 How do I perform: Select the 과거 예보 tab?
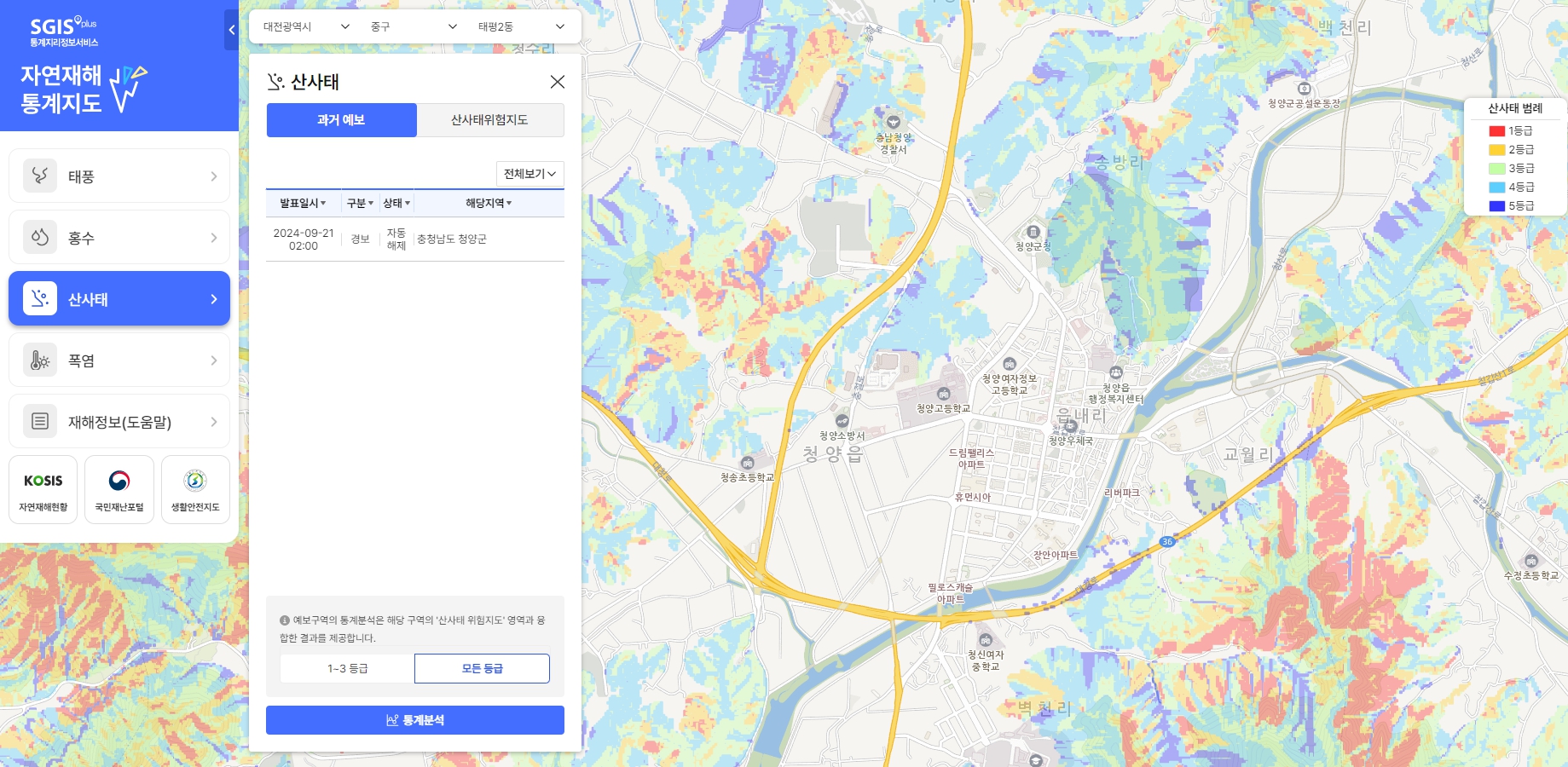pyautogui.click(x=341, y=119)
